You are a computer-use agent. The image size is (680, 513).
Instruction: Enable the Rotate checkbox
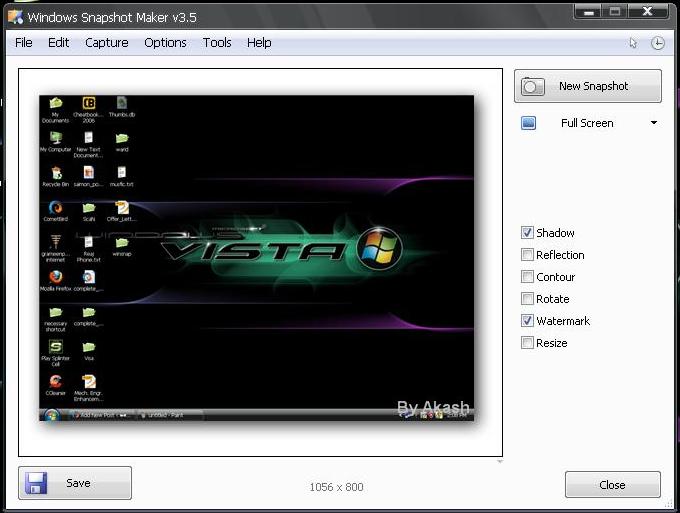[527, 298]
